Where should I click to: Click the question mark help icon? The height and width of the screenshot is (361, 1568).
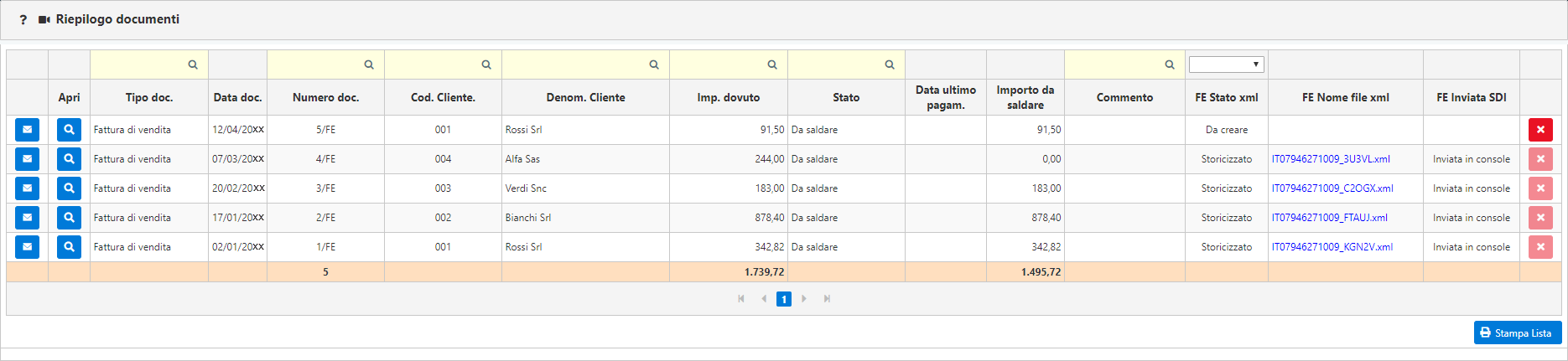pyautogui.click(x=23, y=20)
